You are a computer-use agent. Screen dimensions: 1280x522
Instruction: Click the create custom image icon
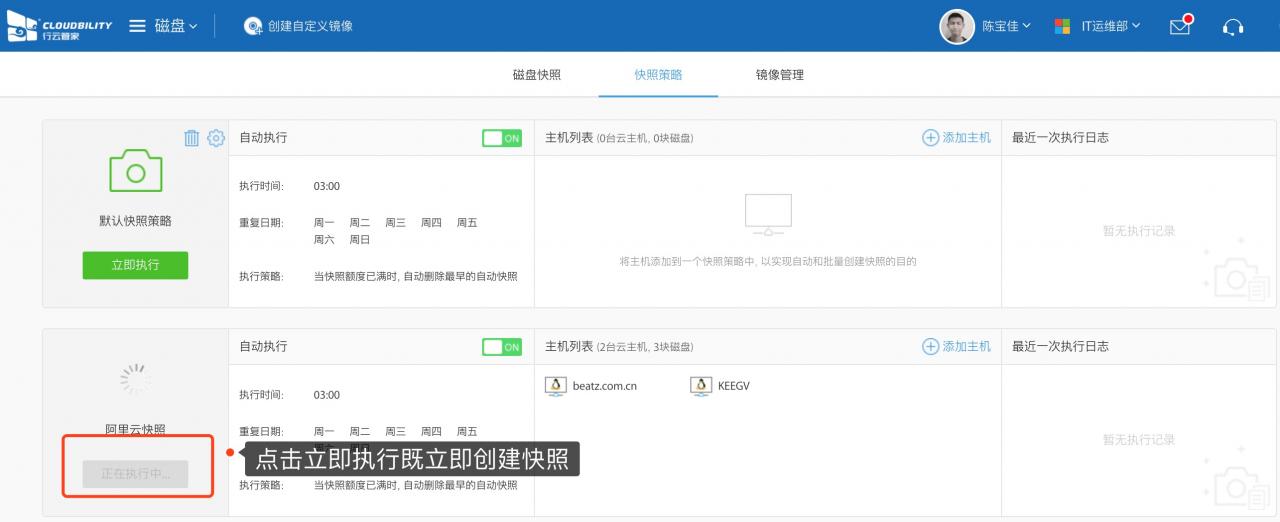tap(253, 26)
